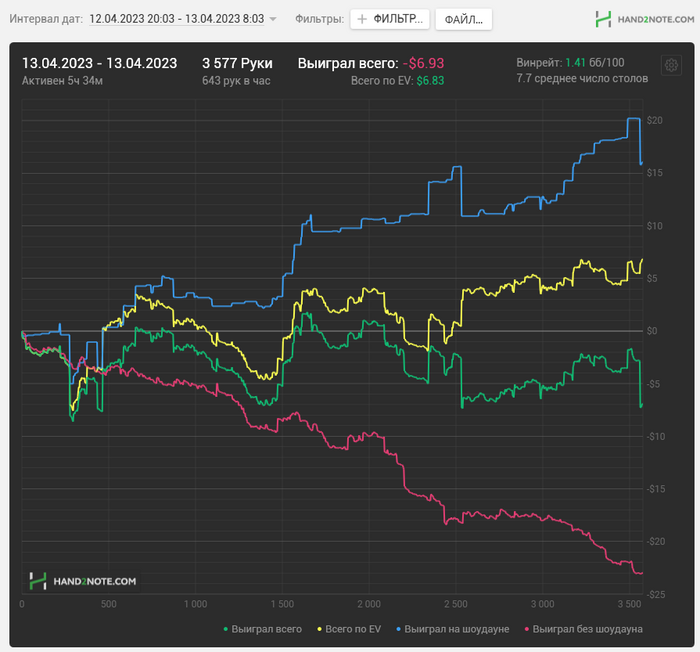Screen dimensions: 700x652
Task: Add a new filter with ФИЛЬТР button
Action: coord(390,19)
